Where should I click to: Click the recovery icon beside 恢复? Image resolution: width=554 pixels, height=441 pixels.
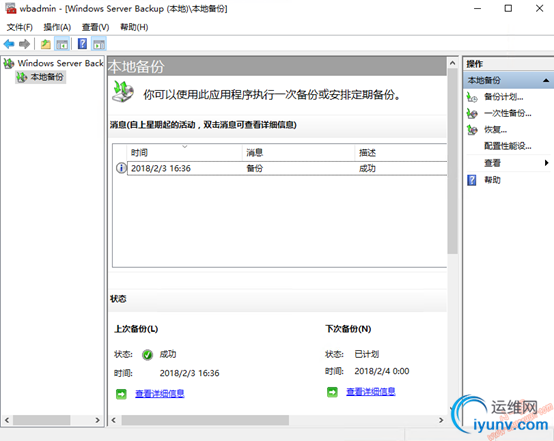tap(472, 130)
